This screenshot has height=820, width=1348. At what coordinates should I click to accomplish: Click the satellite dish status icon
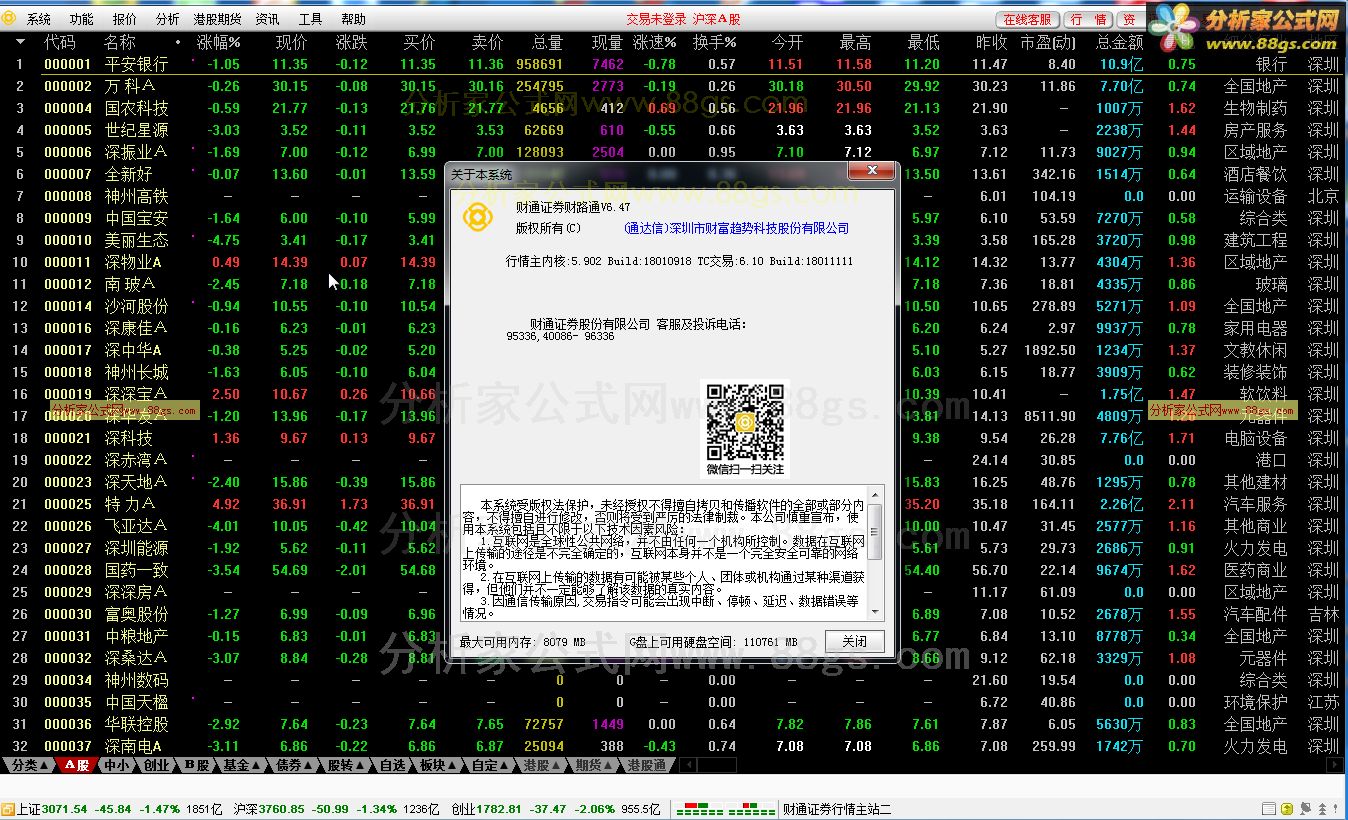(1306, 808)
